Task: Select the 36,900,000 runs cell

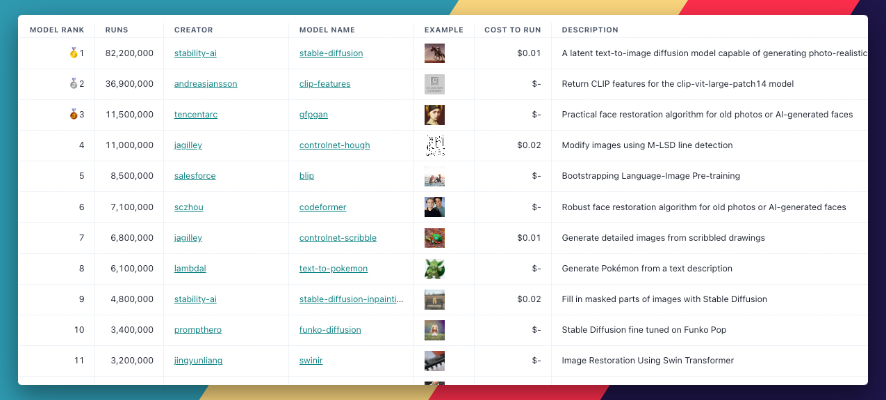Action: coord(129,84)
